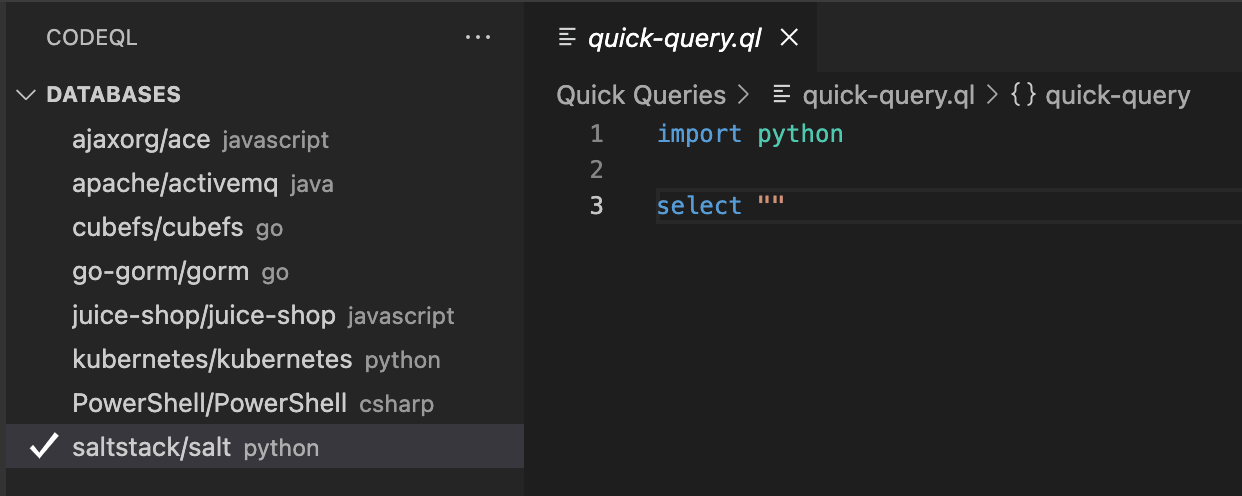Select the cubefs/cubefs go database
The width and height of the screenshot is (1242, 496).
265,227
